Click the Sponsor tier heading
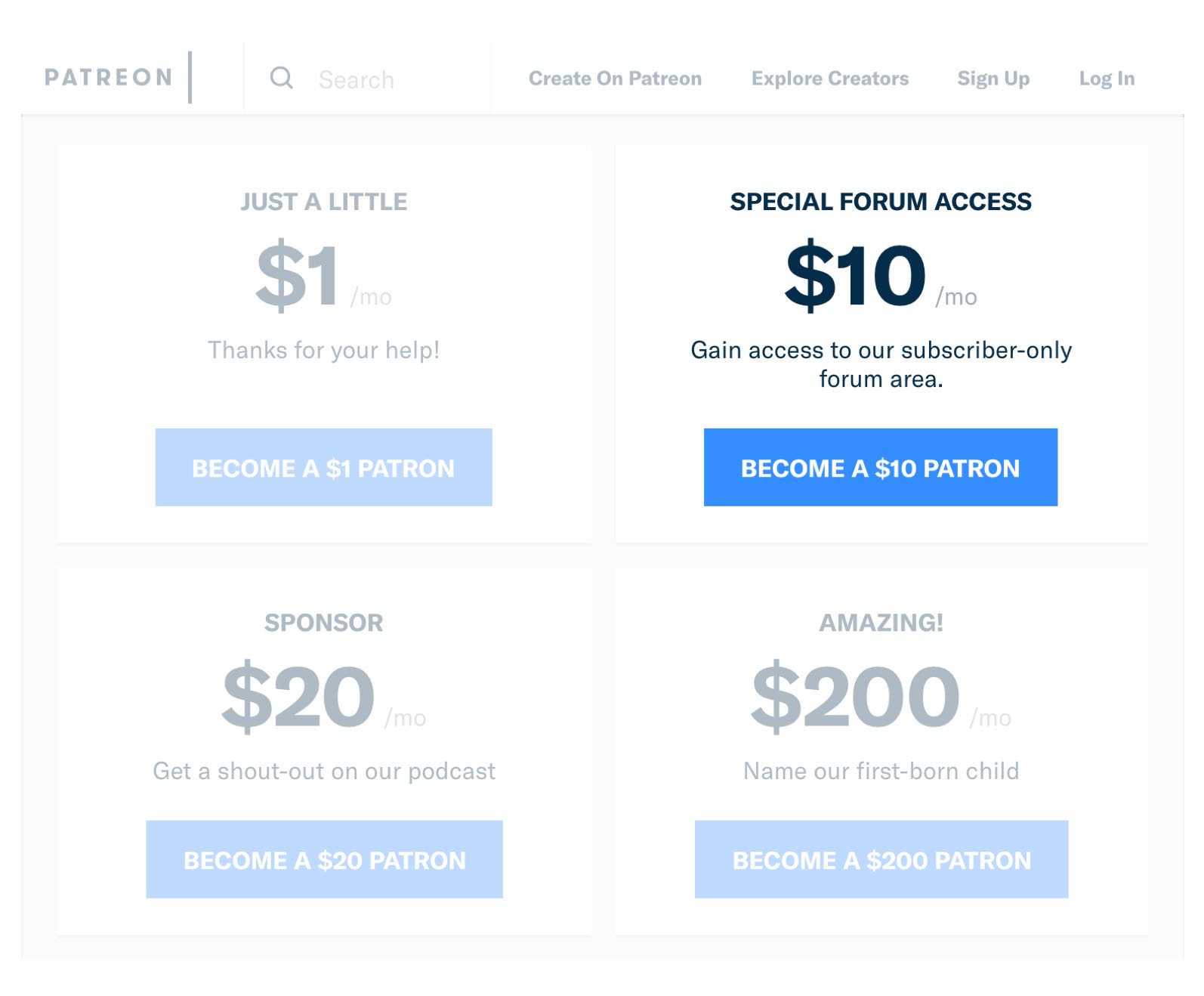This screenshot has width=1204, height=996. [x=323, y=623]
